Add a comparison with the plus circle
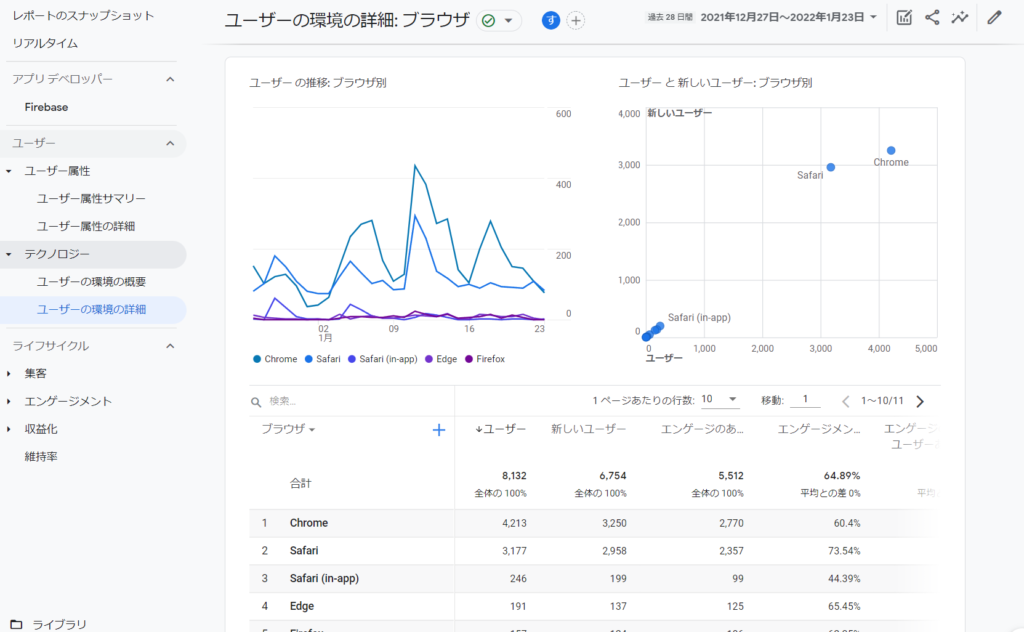The image size is (1024, 632). [x=575, y=21]
